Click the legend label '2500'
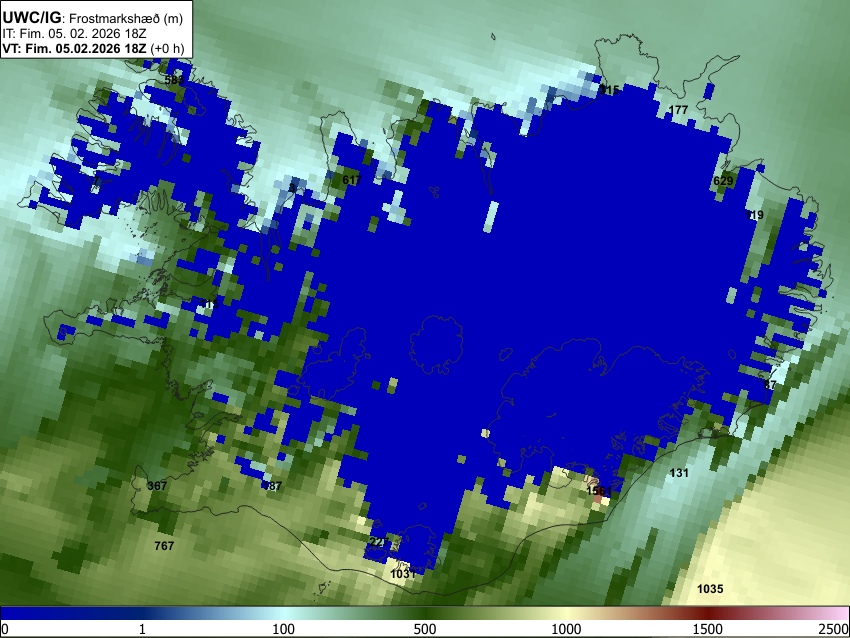Viewport: 850px width, 638px height. point(834,629)
